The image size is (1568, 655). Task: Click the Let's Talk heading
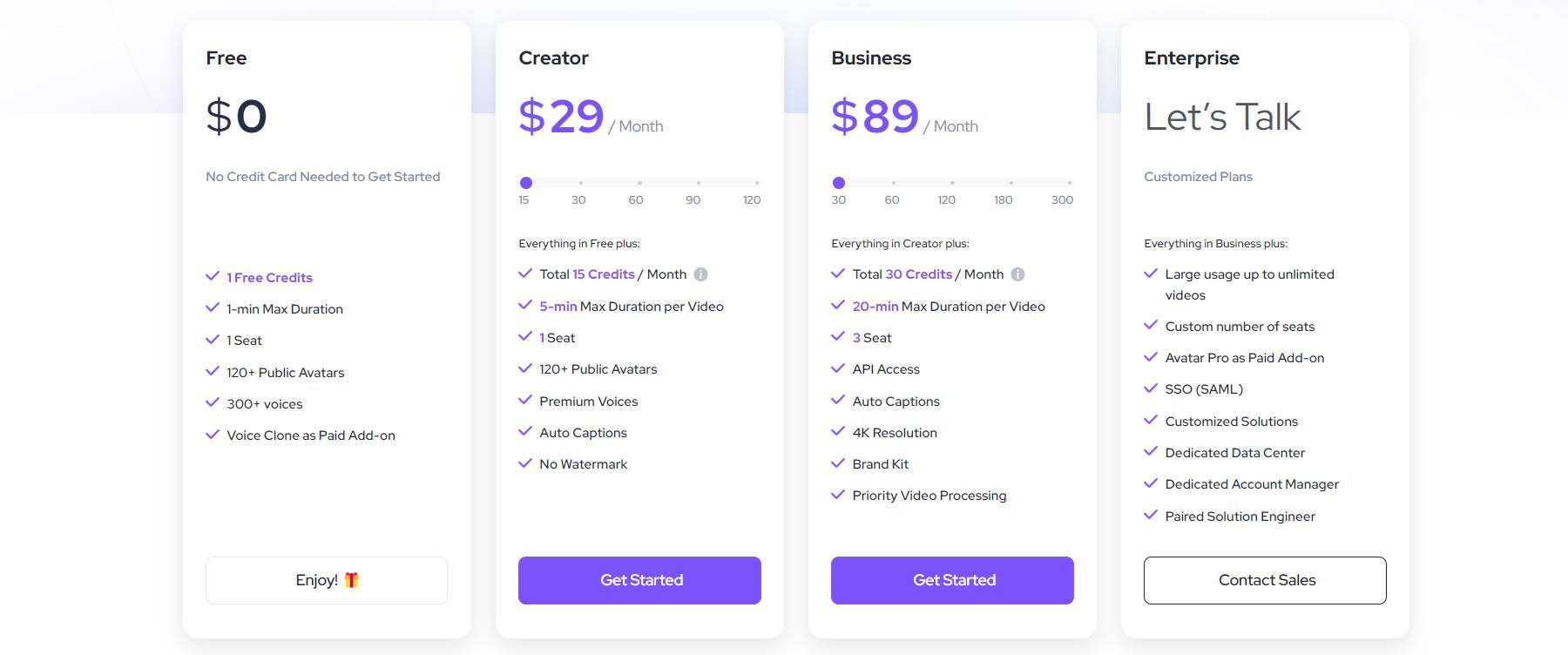[1223, 116]
